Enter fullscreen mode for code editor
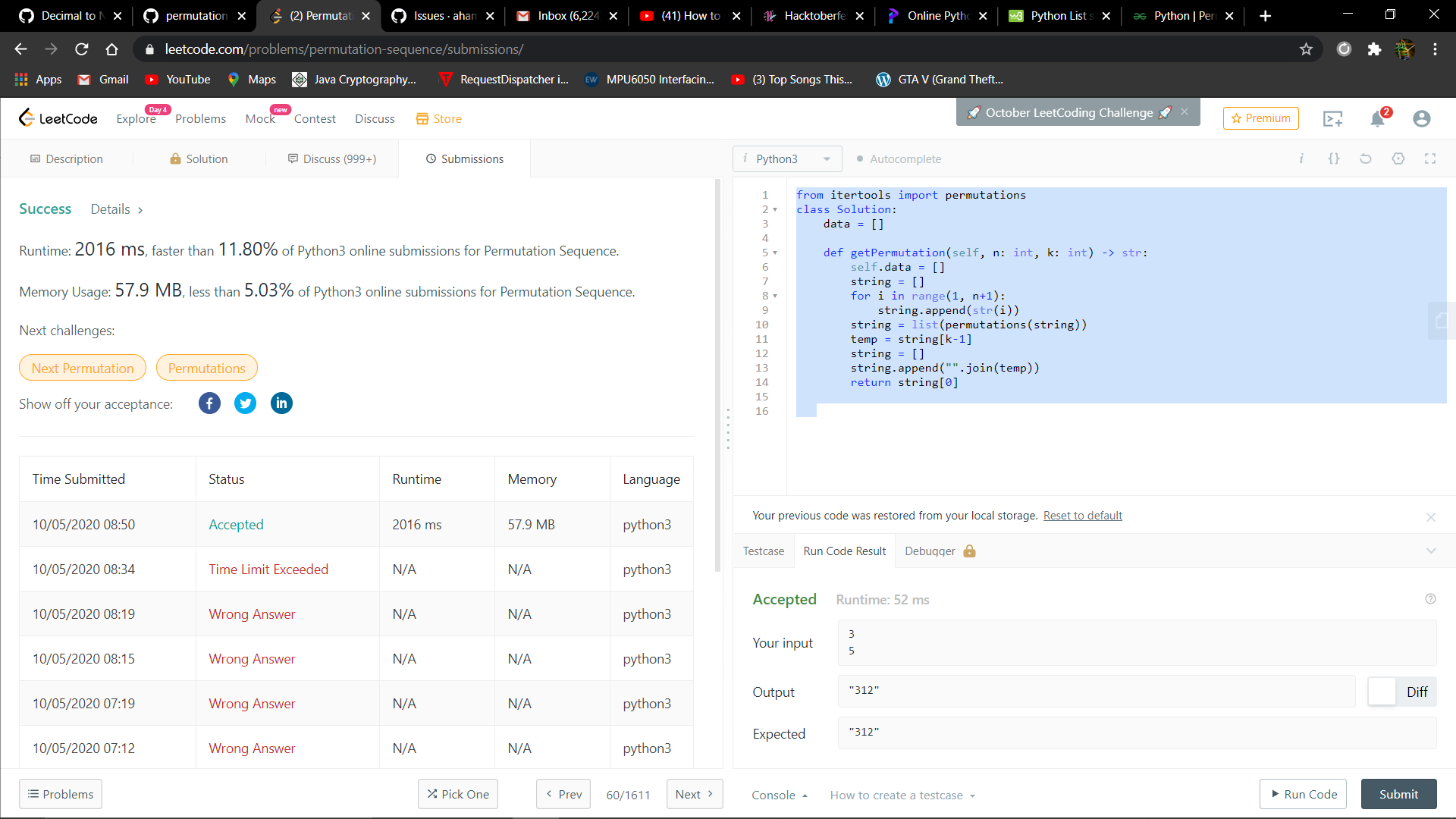 1430,159
